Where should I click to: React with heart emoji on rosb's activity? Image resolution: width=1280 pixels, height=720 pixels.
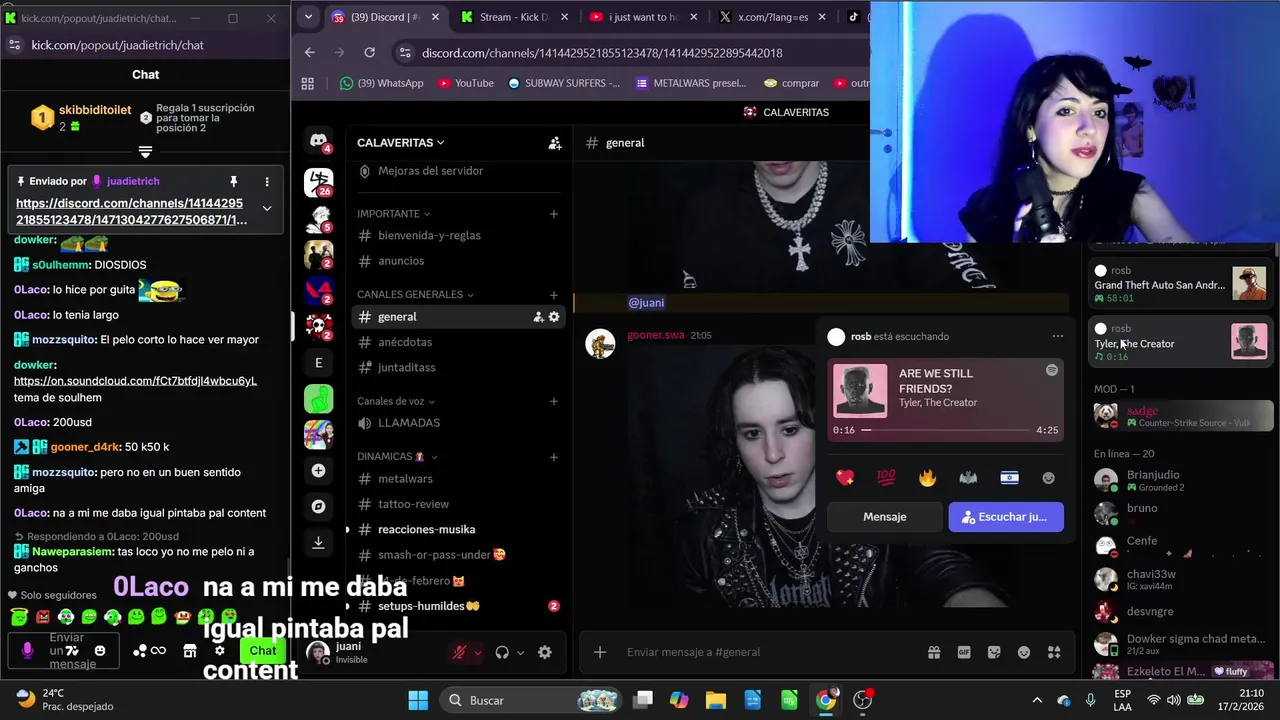(845, 478)
